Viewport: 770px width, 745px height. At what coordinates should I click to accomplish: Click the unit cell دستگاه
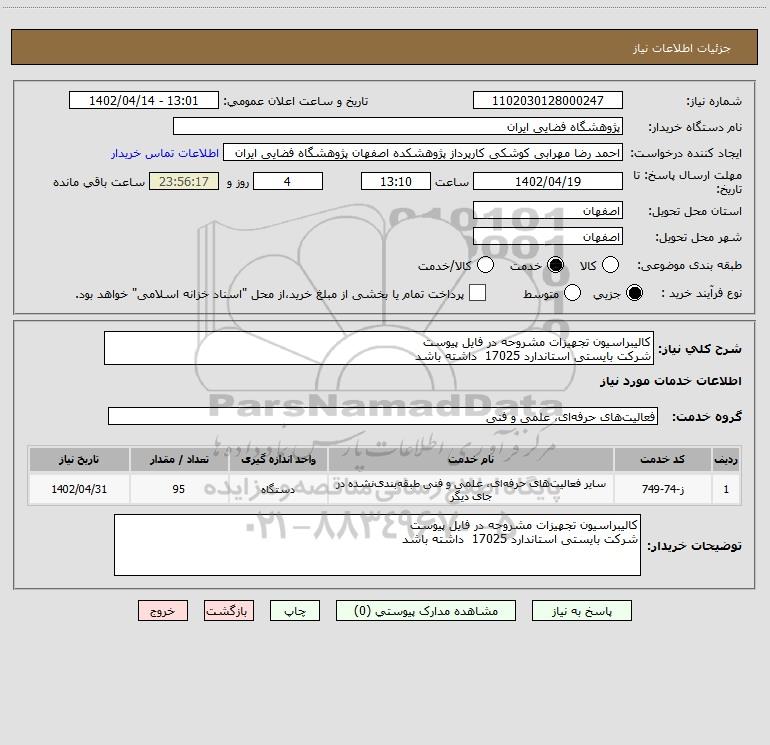point(278,489)
